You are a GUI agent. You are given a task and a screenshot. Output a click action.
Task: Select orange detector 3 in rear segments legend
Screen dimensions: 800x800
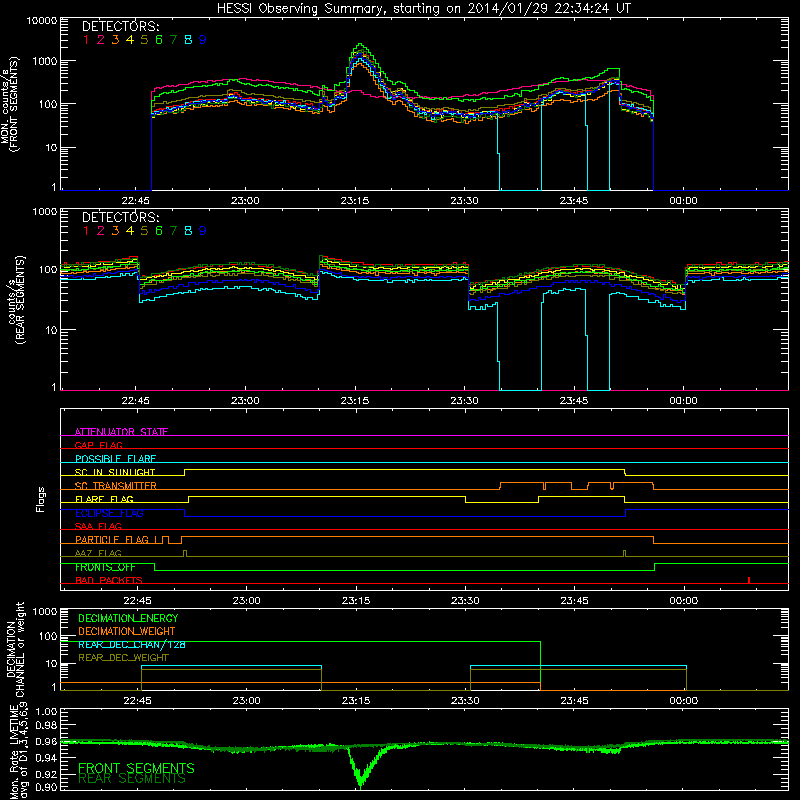(115, 231)
